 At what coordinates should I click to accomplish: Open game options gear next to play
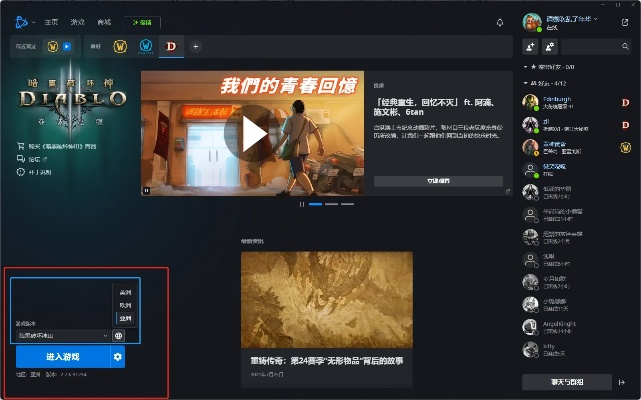coord(118,357)
